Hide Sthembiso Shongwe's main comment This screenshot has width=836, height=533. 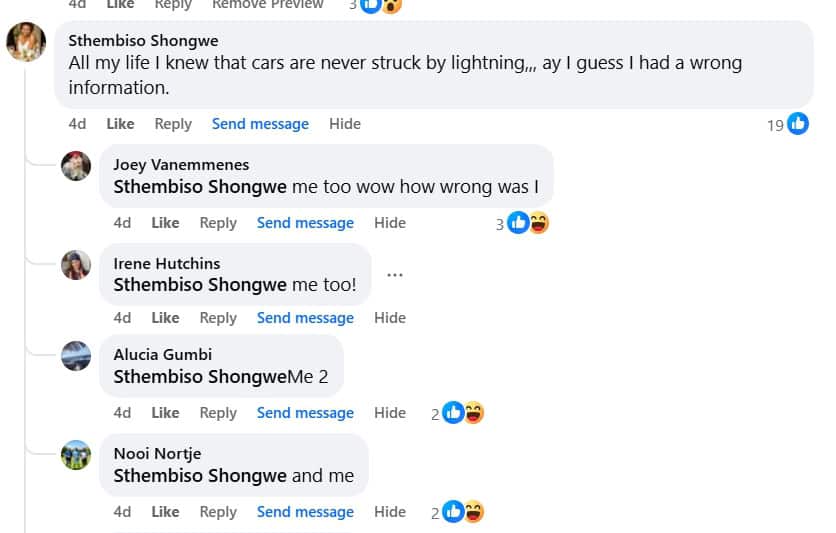[345, 124]
